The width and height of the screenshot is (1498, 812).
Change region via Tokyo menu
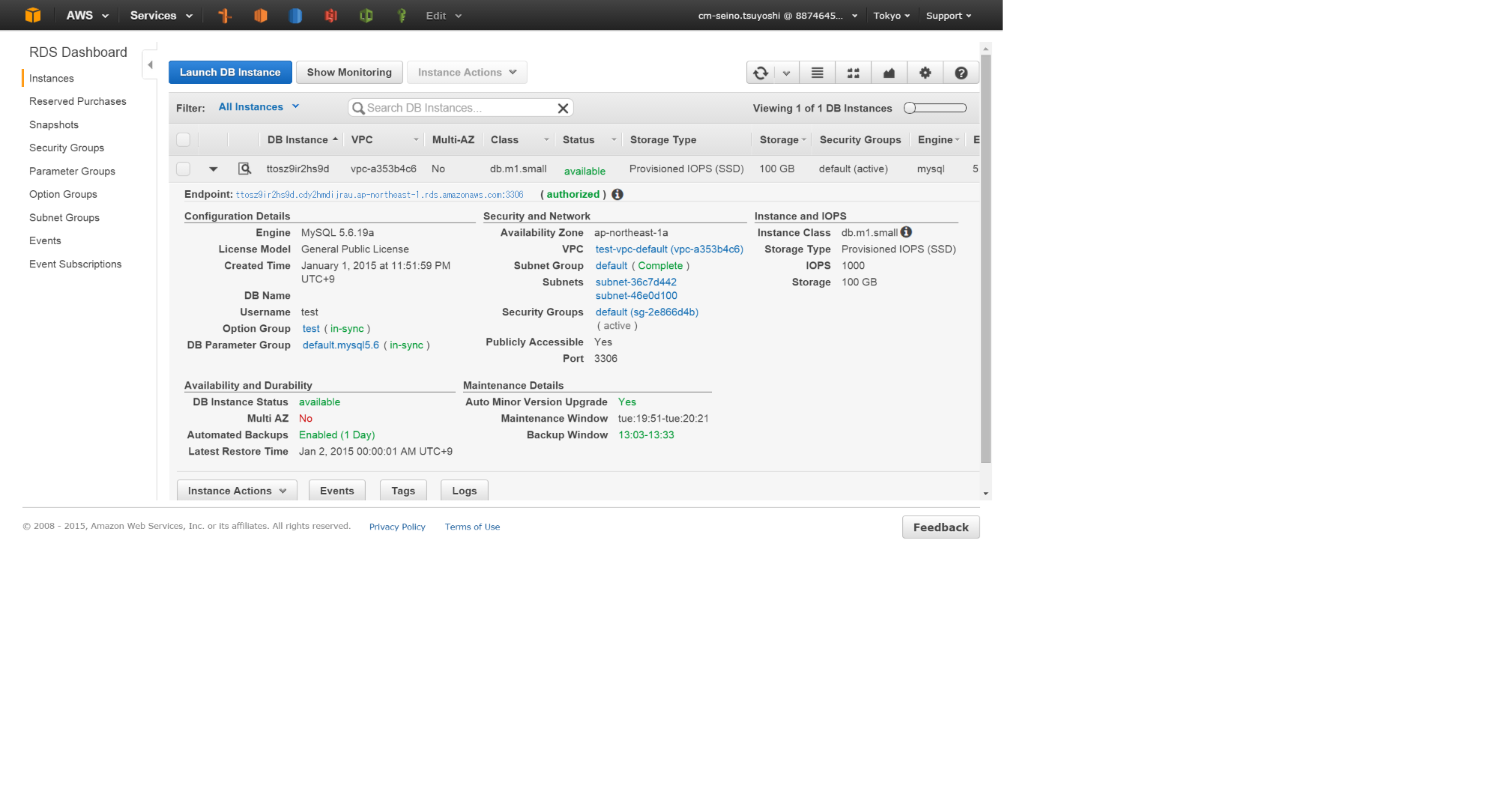[891, 15]
